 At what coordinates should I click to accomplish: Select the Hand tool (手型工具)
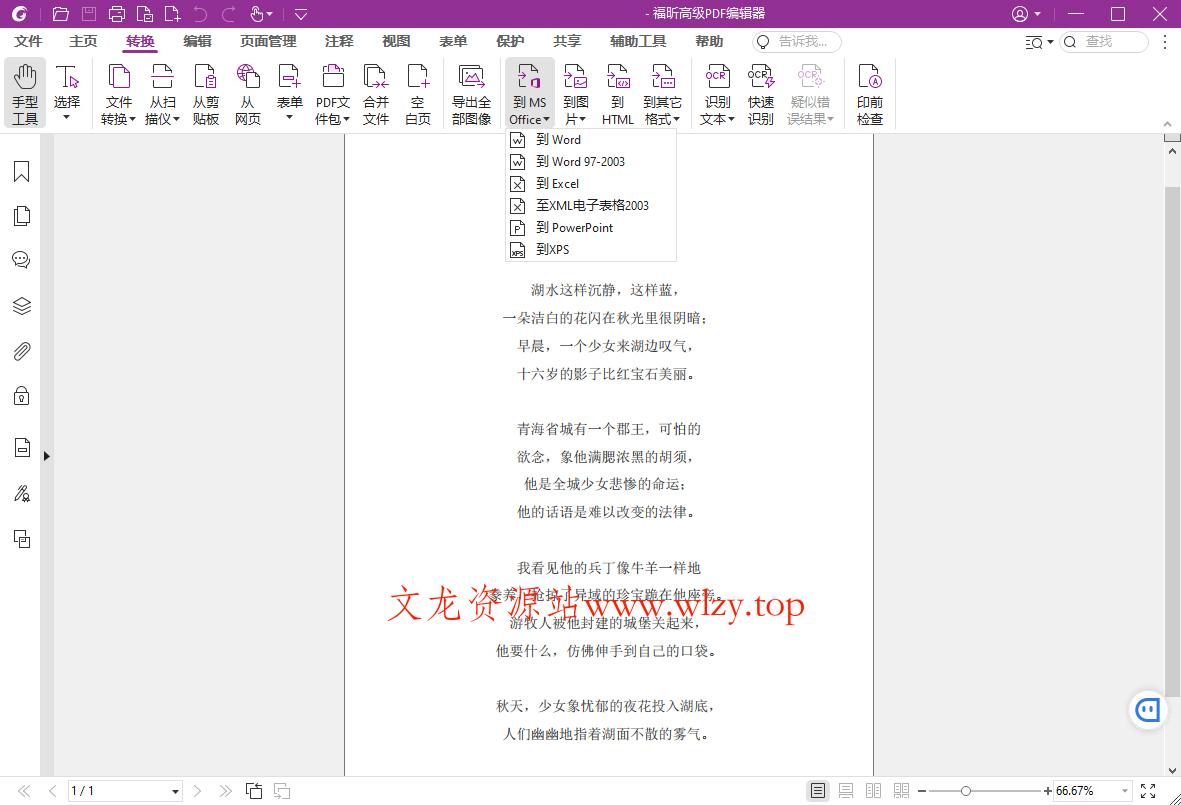pyautogui.click(x=25, y=92)
